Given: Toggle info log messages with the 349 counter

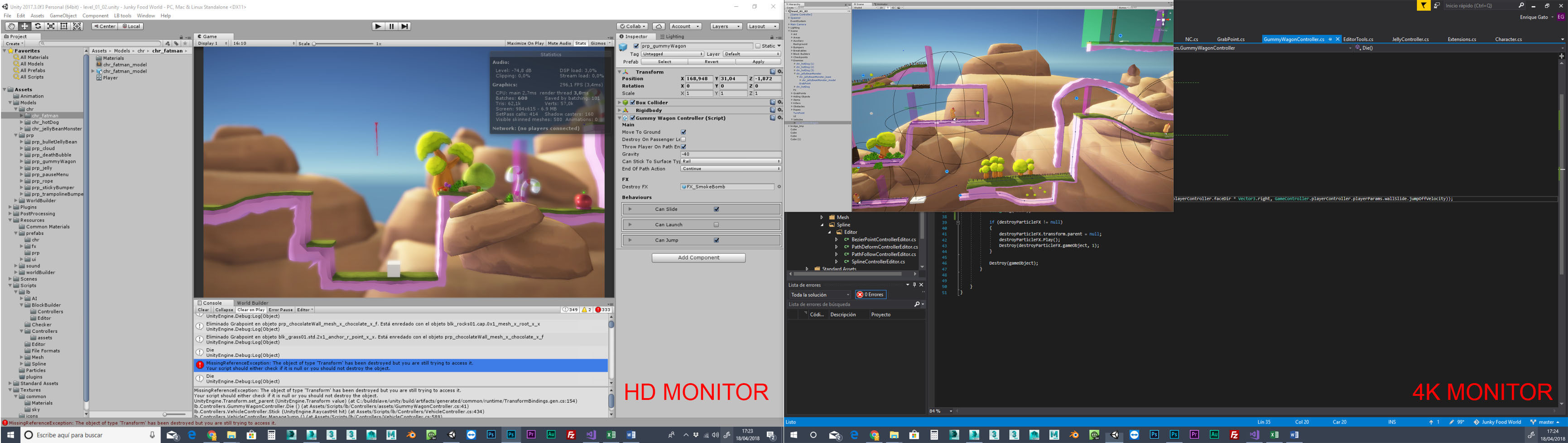Looking at the screenshot, I should click(x=570, y=310).
